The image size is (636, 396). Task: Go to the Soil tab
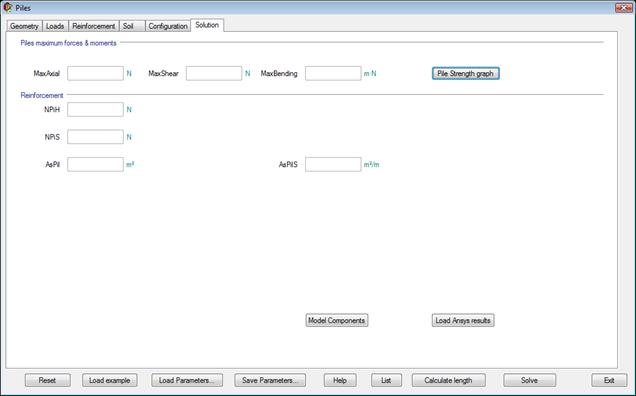tap(132, 26)
